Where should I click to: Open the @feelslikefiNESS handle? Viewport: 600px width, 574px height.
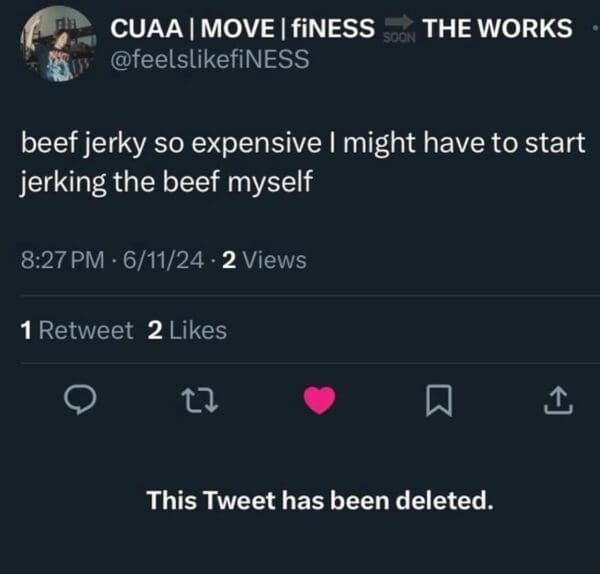coord(208,59)
